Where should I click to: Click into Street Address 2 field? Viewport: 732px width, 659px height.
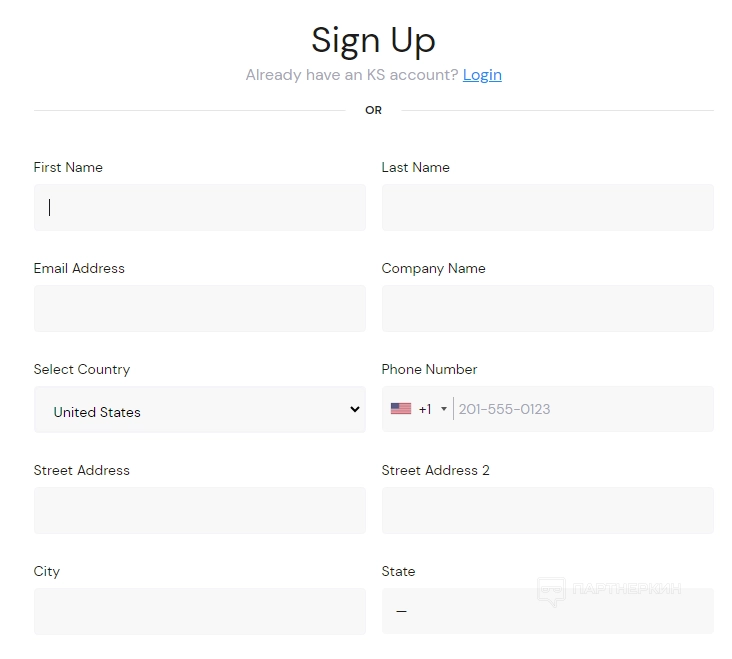(x=547, y=510)
